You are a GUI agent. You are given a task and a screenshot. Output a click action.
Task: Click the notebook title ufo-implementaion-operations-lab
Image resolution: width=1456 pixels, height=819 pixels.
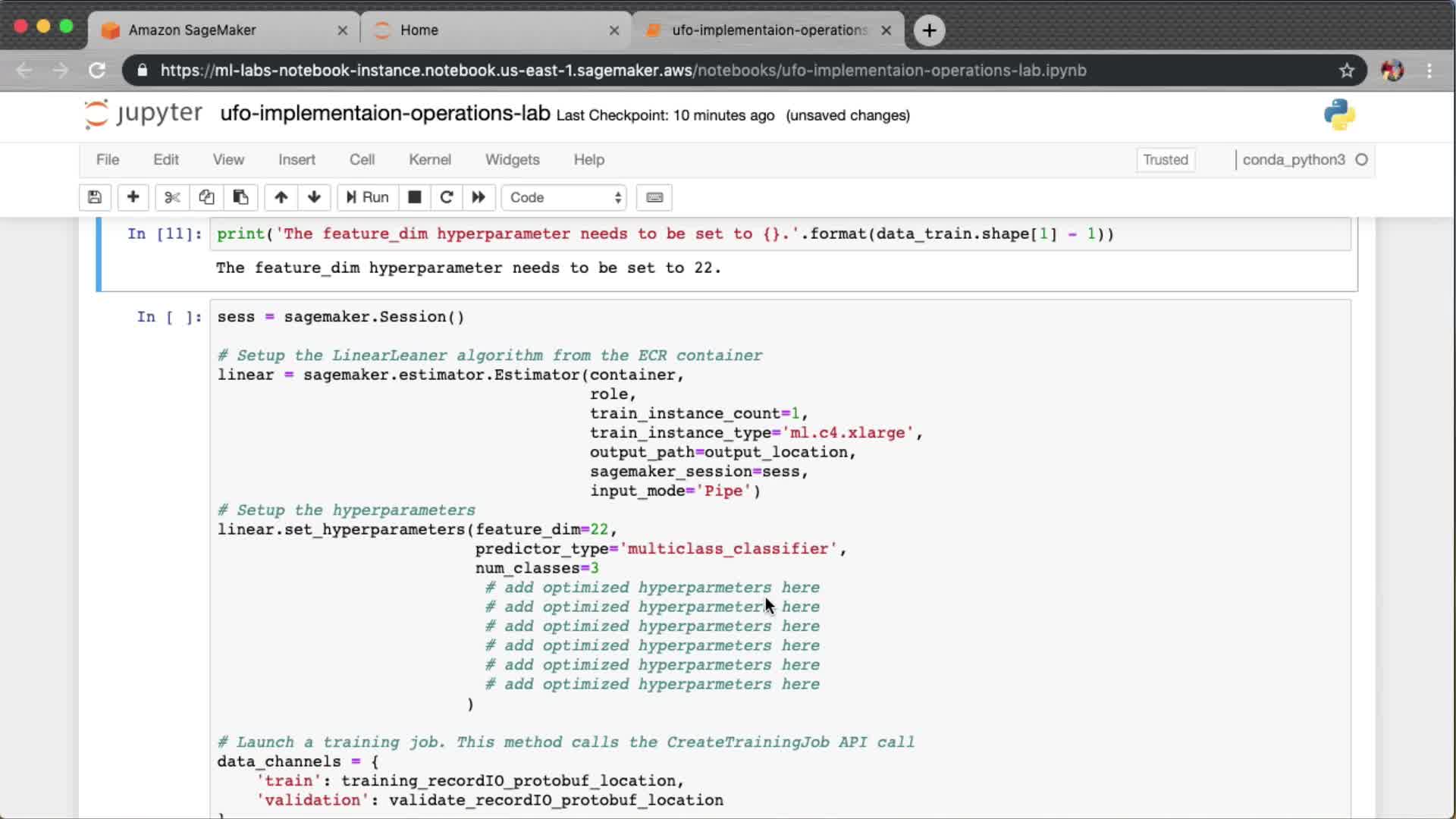pos(384,114)
